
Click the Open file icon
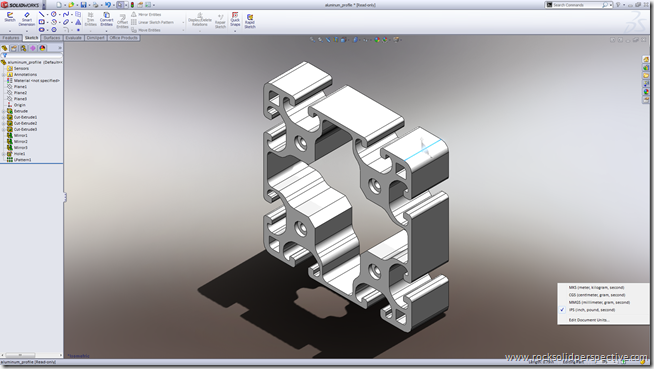coord(71,5)
